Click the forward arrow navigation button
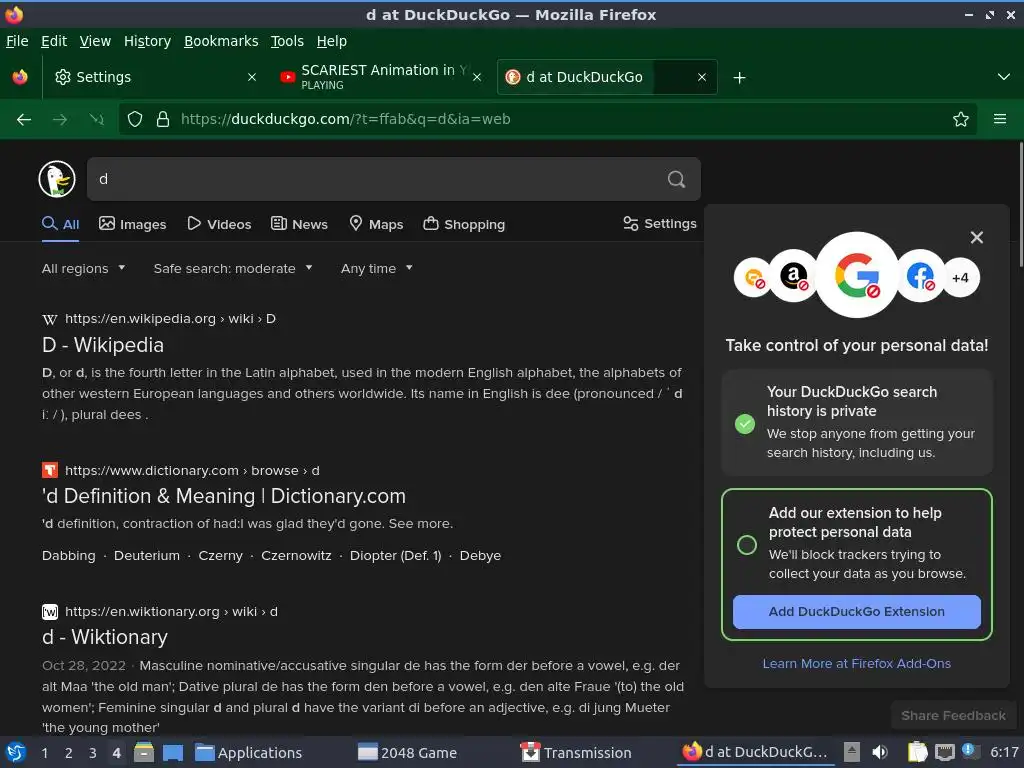This screenshot has height=768, width=1024. tap(60, 119)
